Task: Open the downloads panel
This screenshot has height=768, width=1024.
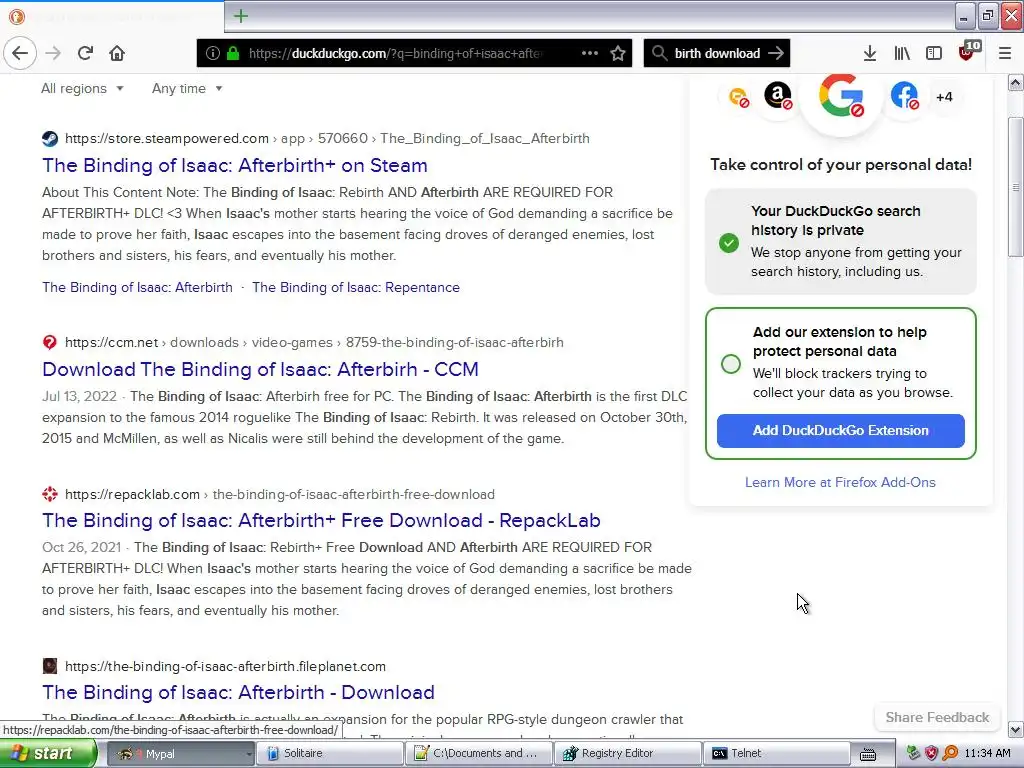Action: [869, 53]
